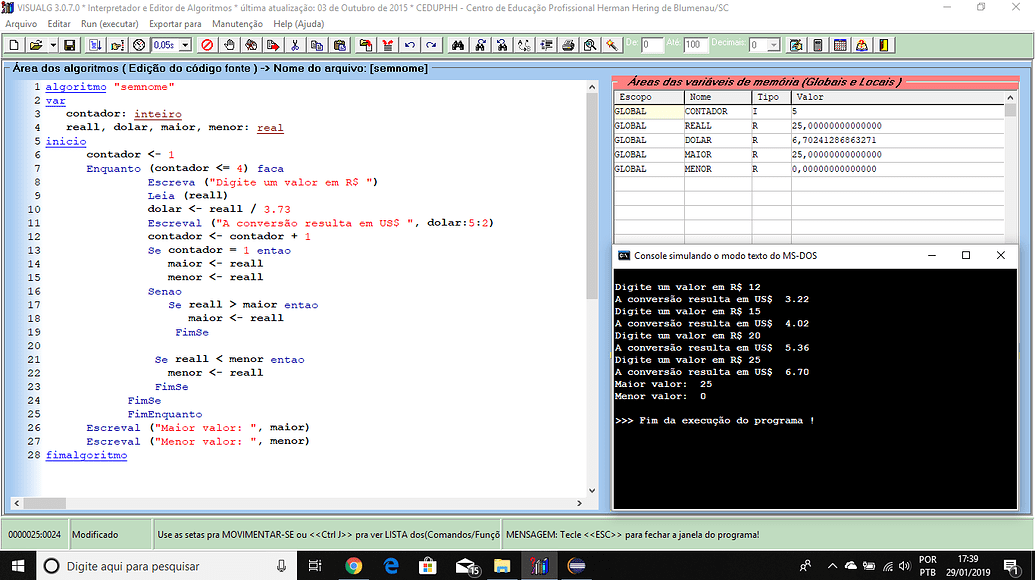This screenshot has width=1035, height=580.
Task: Open the Run (executar) menu
Action: [110, 23]
